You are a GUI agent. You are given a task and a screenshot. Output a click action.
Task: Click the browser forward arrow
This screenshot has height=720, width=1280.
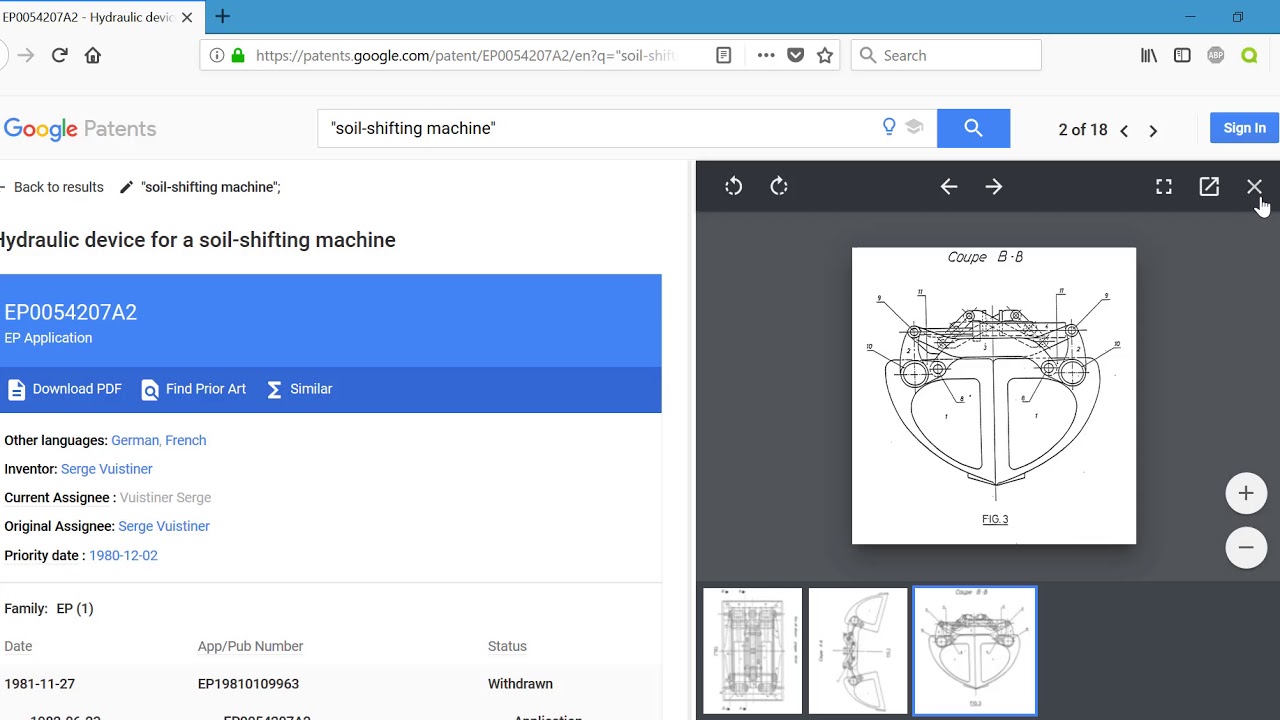[x=25, y=55]
